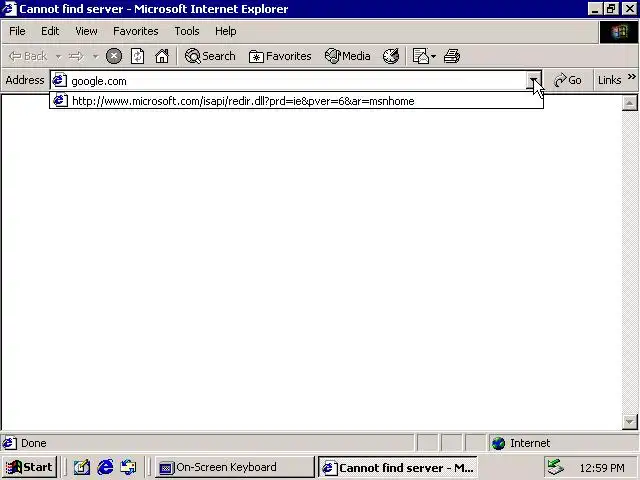Click the IE icon in title bar
The image size is (640, 480).
9,9
